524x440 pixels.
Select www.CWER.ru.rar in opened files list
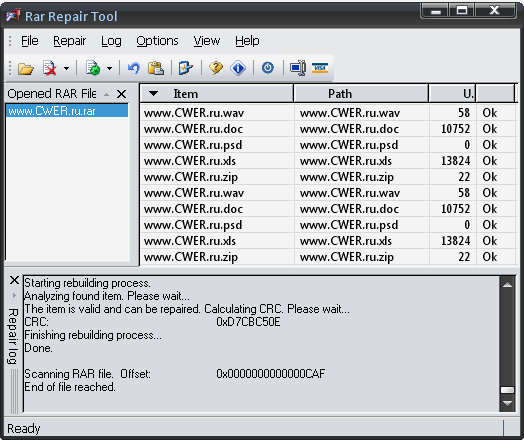[67, 111]
